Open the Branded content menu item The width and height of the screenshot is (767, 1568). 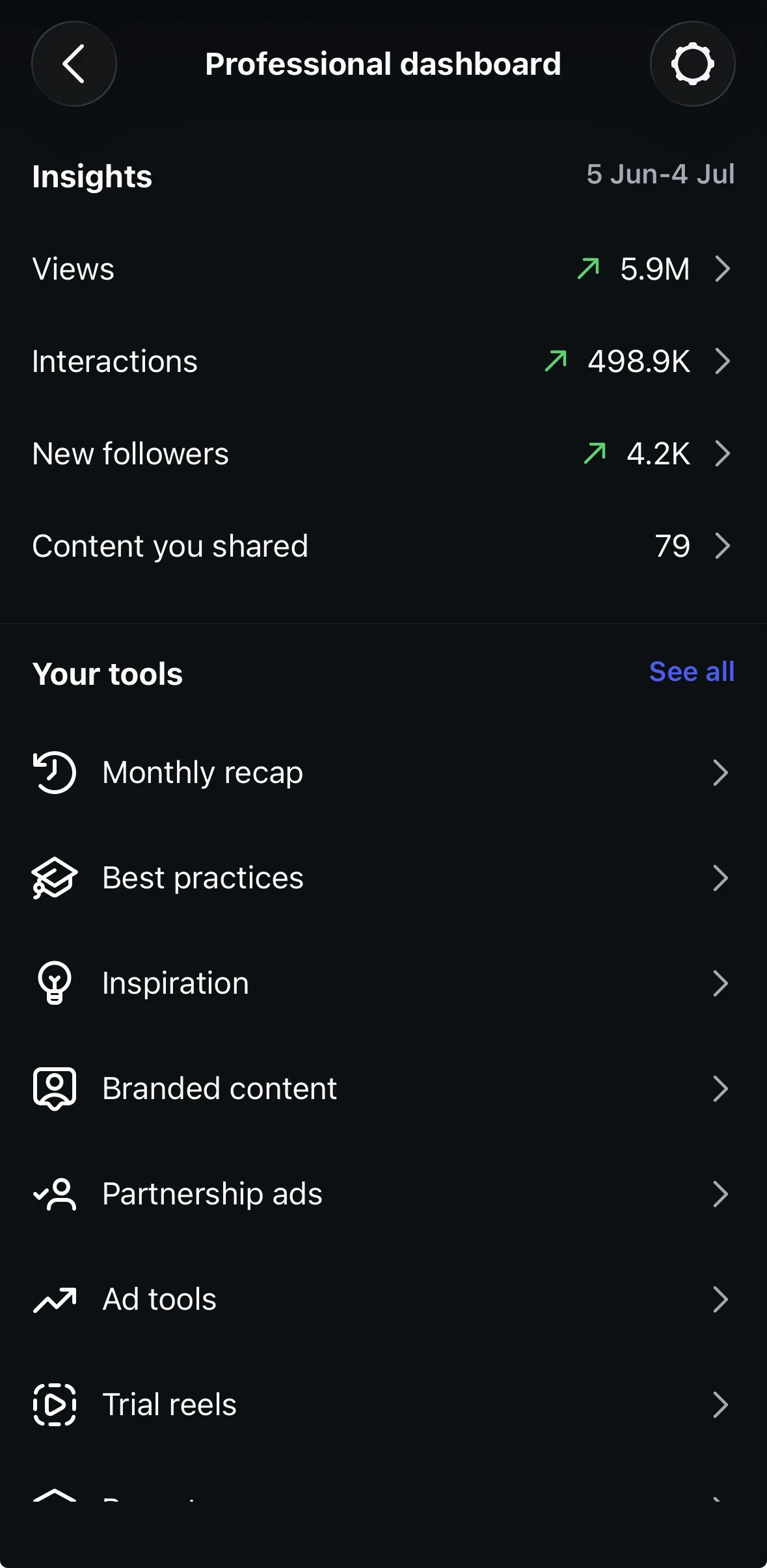pos(383,1088)
